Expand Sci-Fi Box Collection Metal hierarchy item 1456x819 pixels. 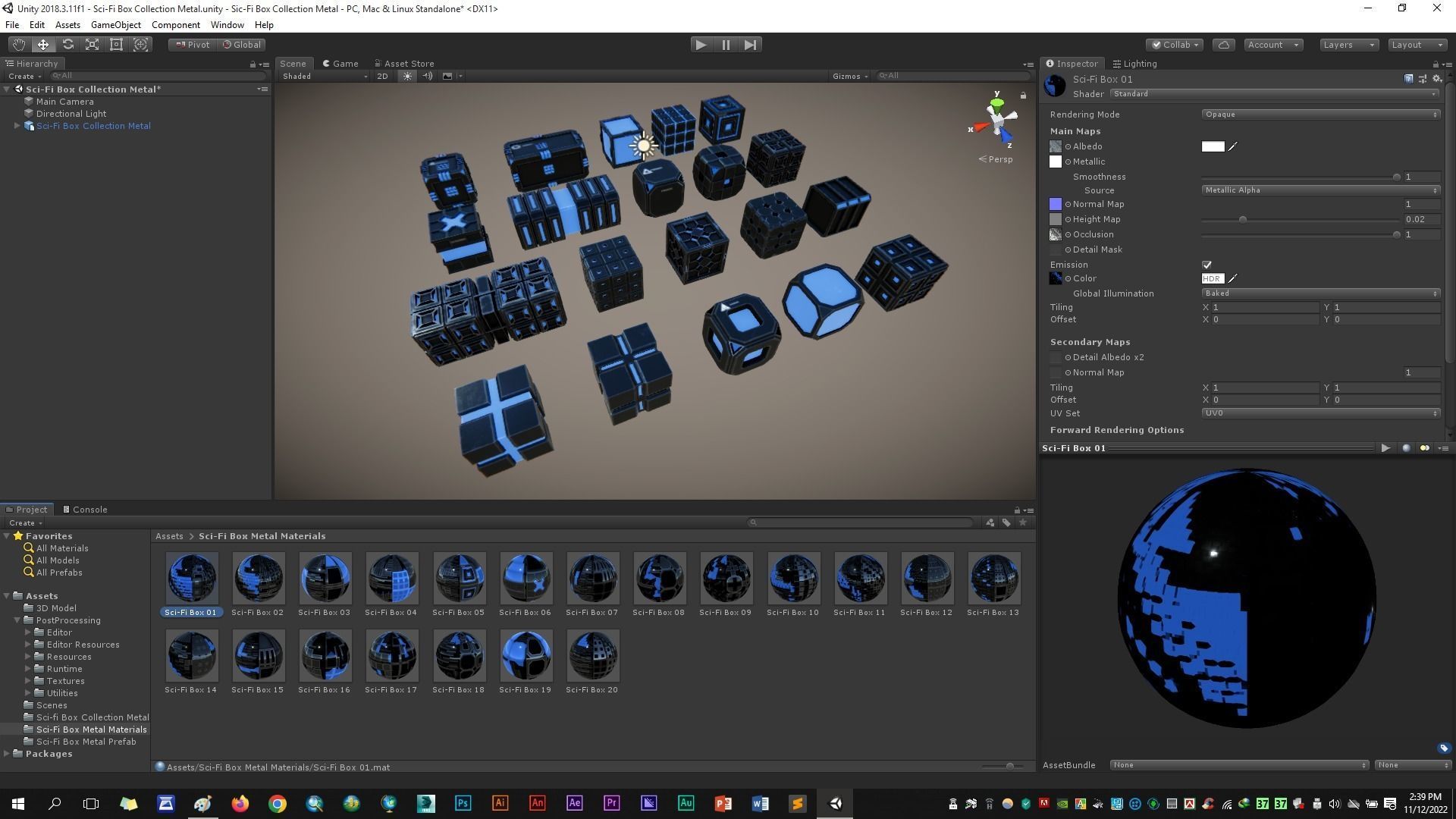click(17, 126)
